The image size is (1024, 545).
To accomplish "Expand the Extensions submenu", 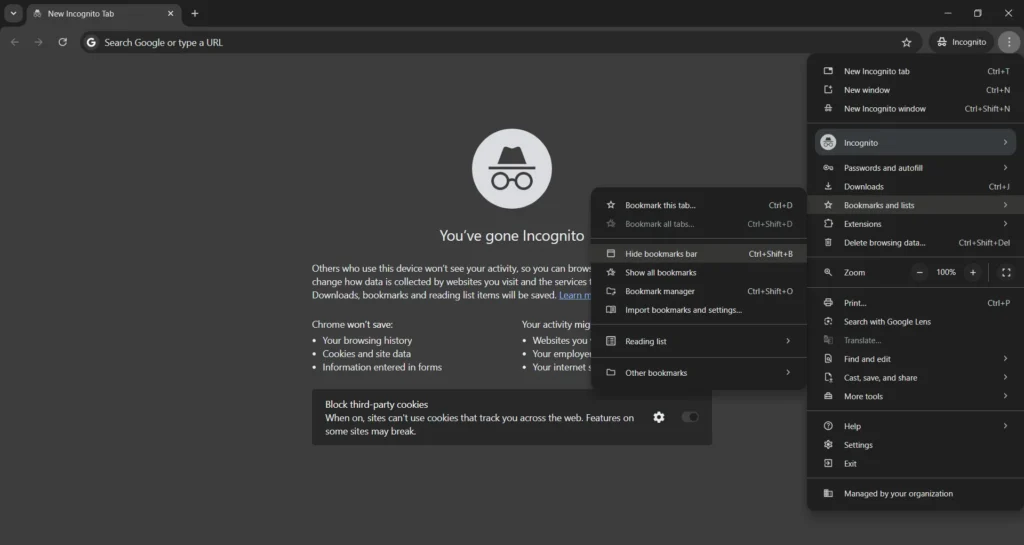I will pyautogui.click(x=916, y=224).
